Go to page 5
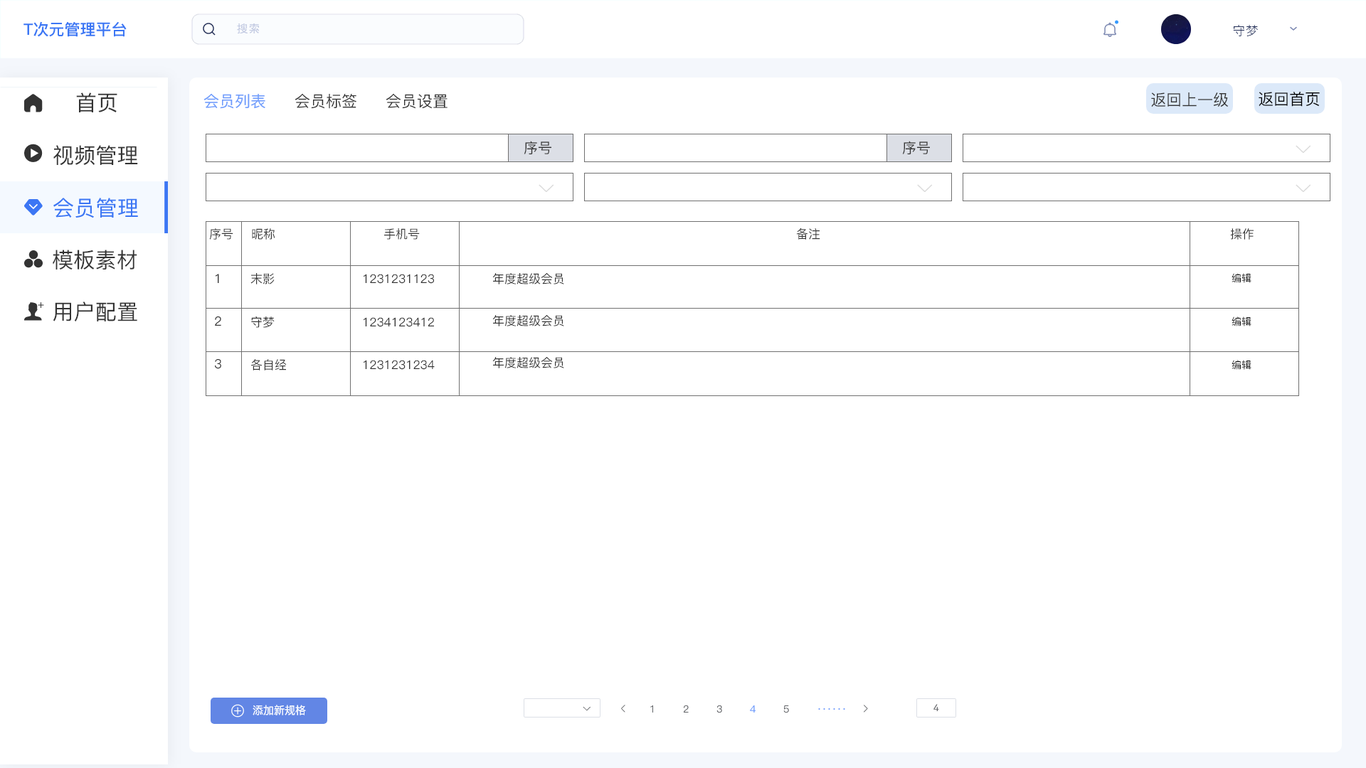 click(786, 709)
